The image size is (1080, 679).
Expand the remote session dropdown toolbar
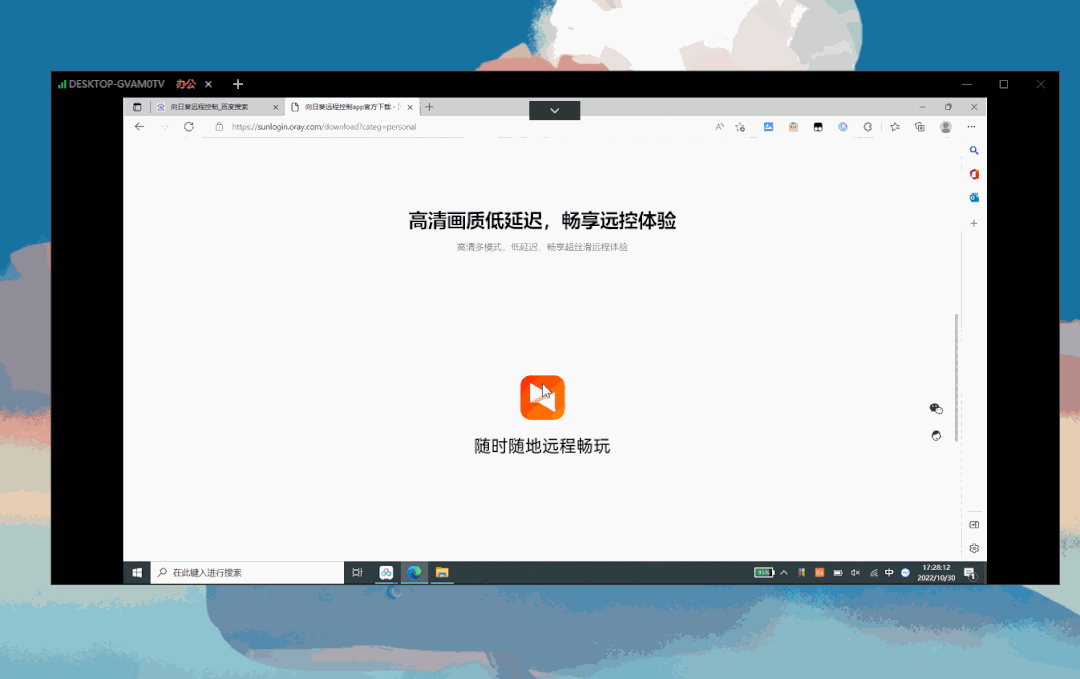[554, 110]
